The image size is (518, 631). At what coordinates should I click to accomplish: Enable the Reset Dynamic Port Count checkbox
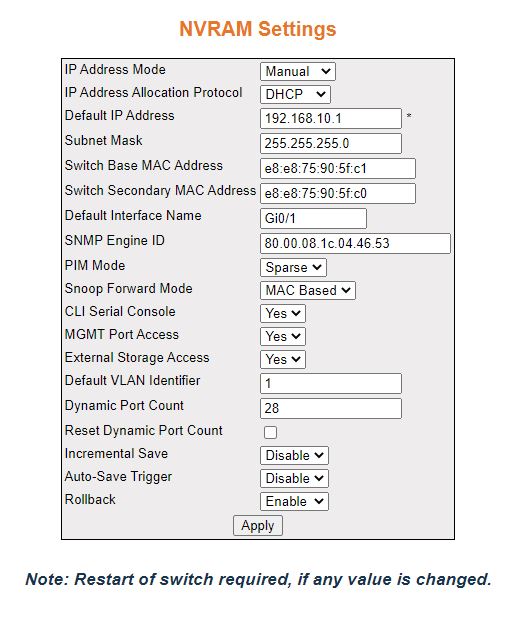point(270,432)
